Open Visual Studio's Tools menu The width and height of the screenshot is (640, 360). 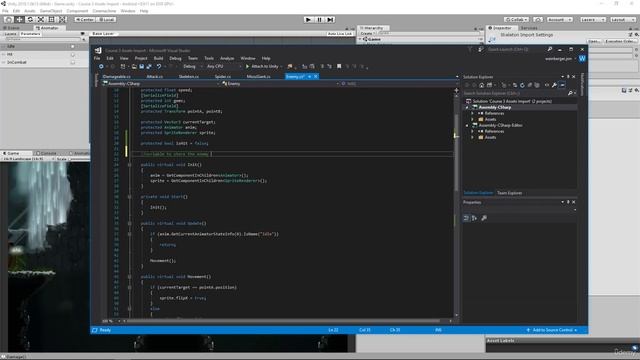[x=209, y=58]
